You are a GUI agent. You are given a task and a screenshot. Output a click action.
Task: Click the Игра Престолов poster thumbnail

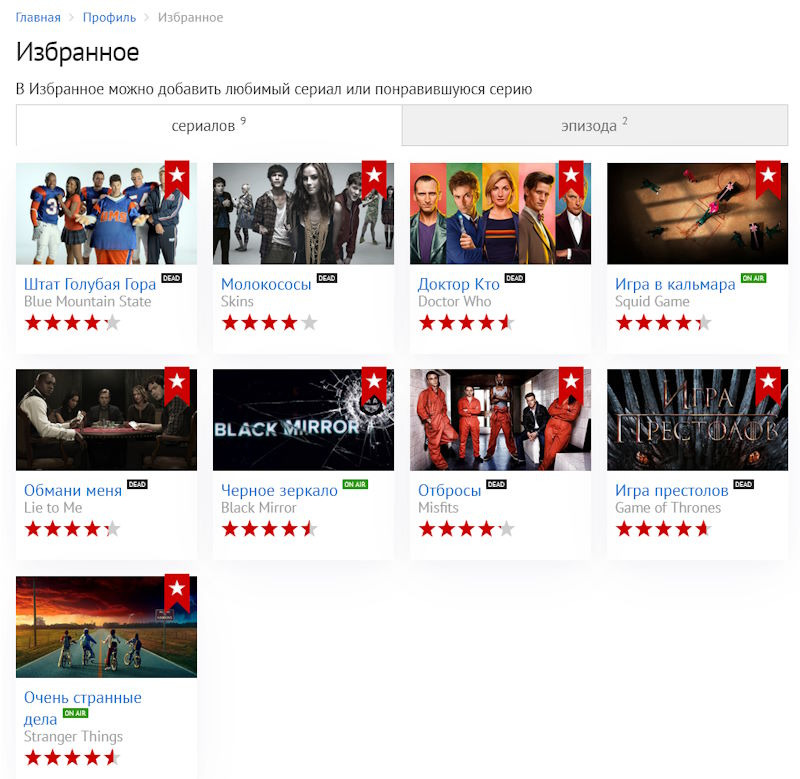pos(697,420)
